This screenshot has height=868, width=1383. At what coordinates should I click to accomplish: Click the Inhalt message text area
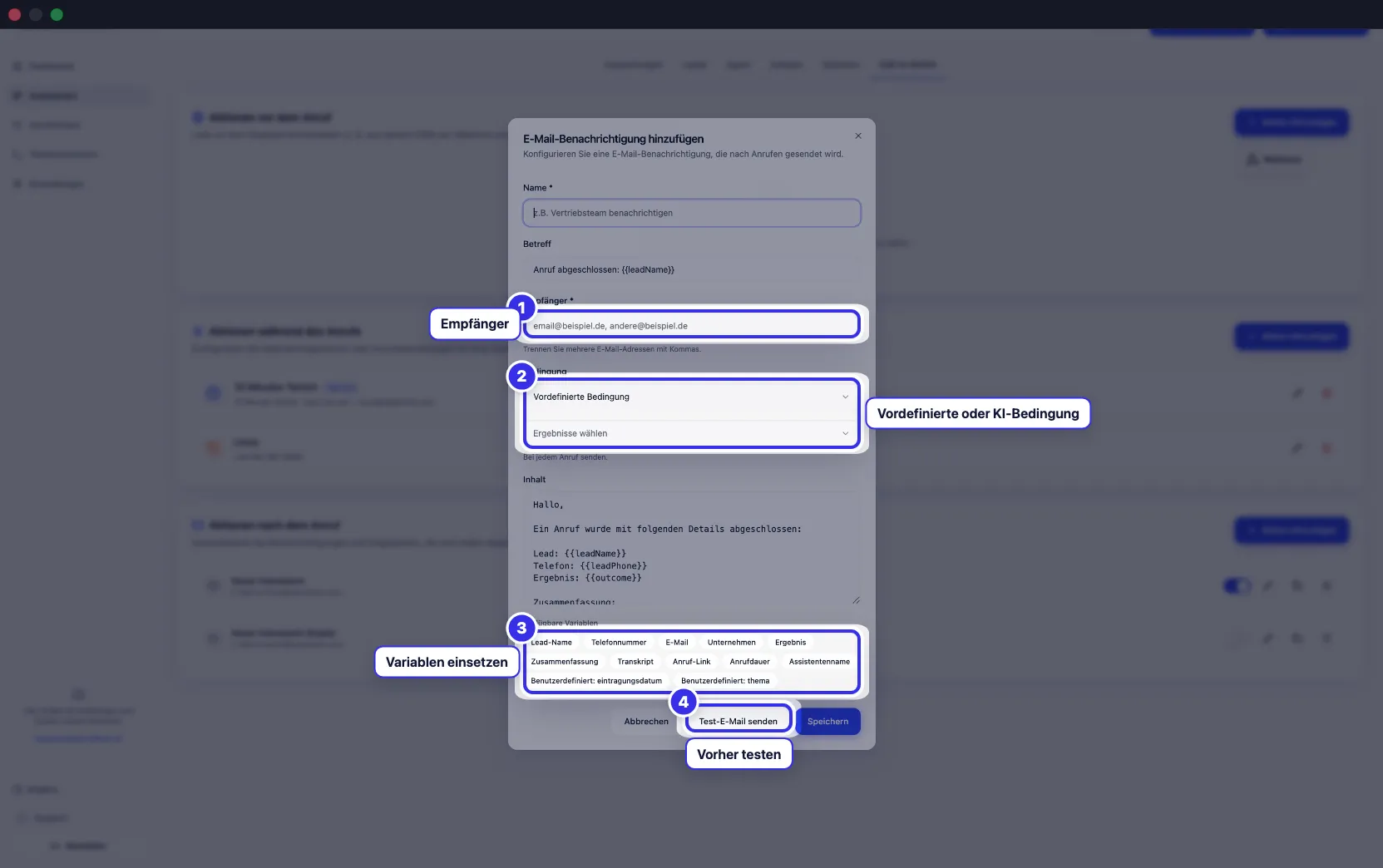click(x=692, y=549)
